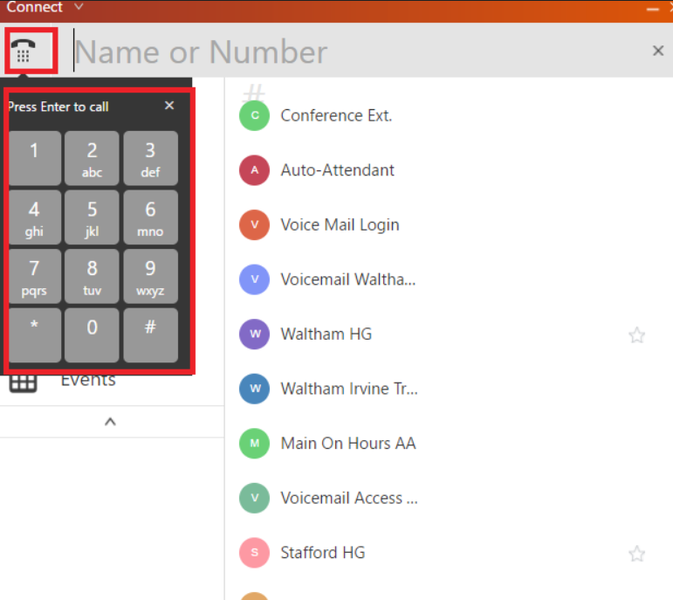Viewport: 673px width, 600px height.
Task: Select Voice Mail Login avatar
Action: [x=255, y=224]
